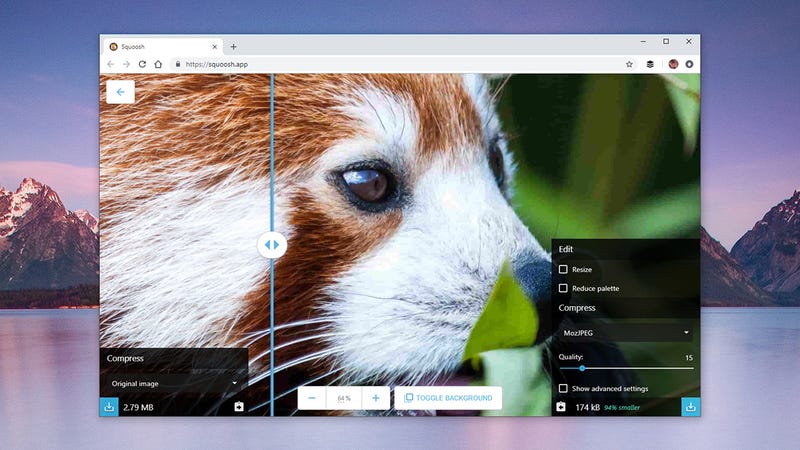
Task: Open the Original image dropdown
Action: 174,383
